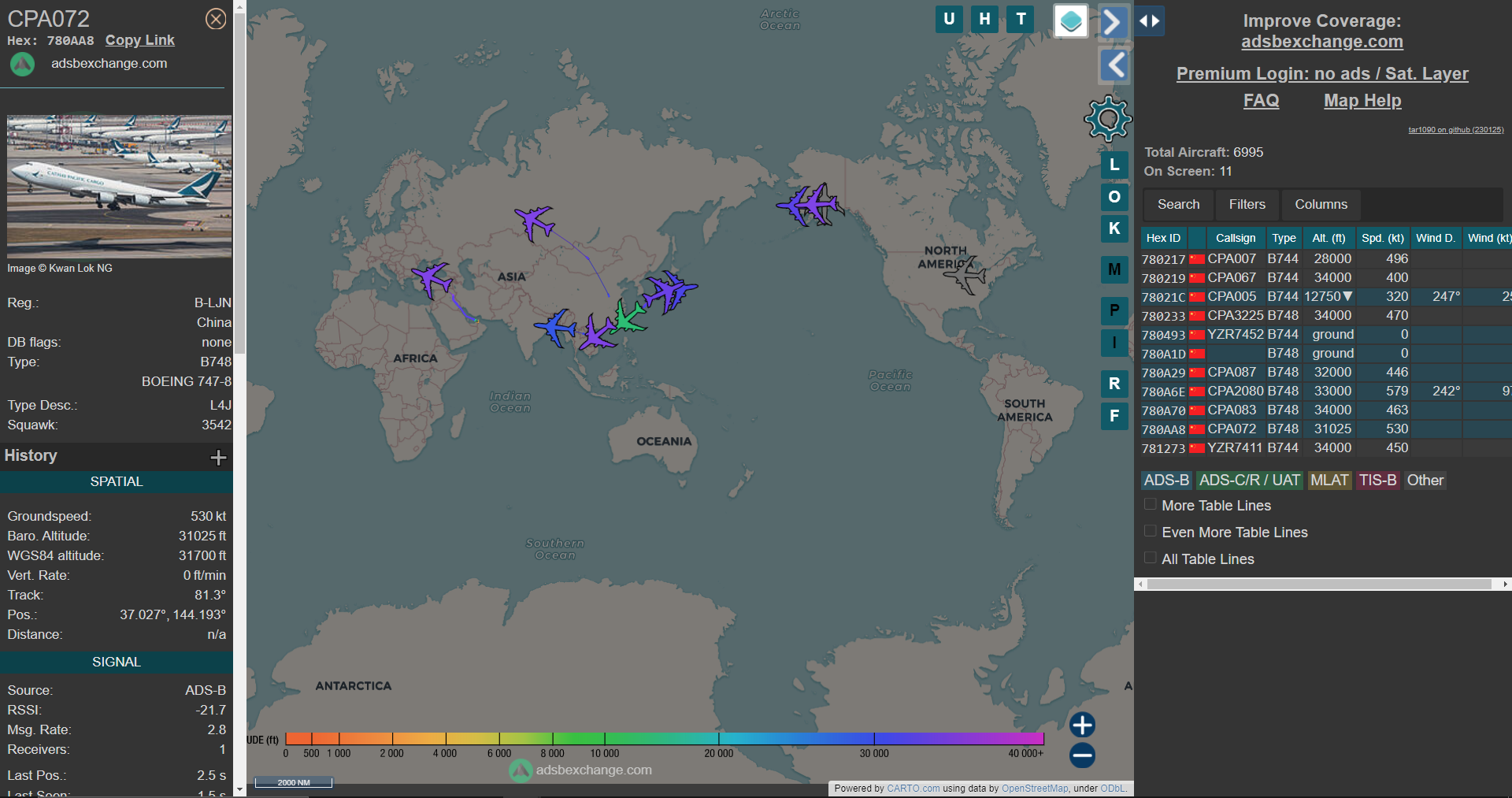Zoom out with the minus button
The image size is (1512, 798).
point(1082,755)
